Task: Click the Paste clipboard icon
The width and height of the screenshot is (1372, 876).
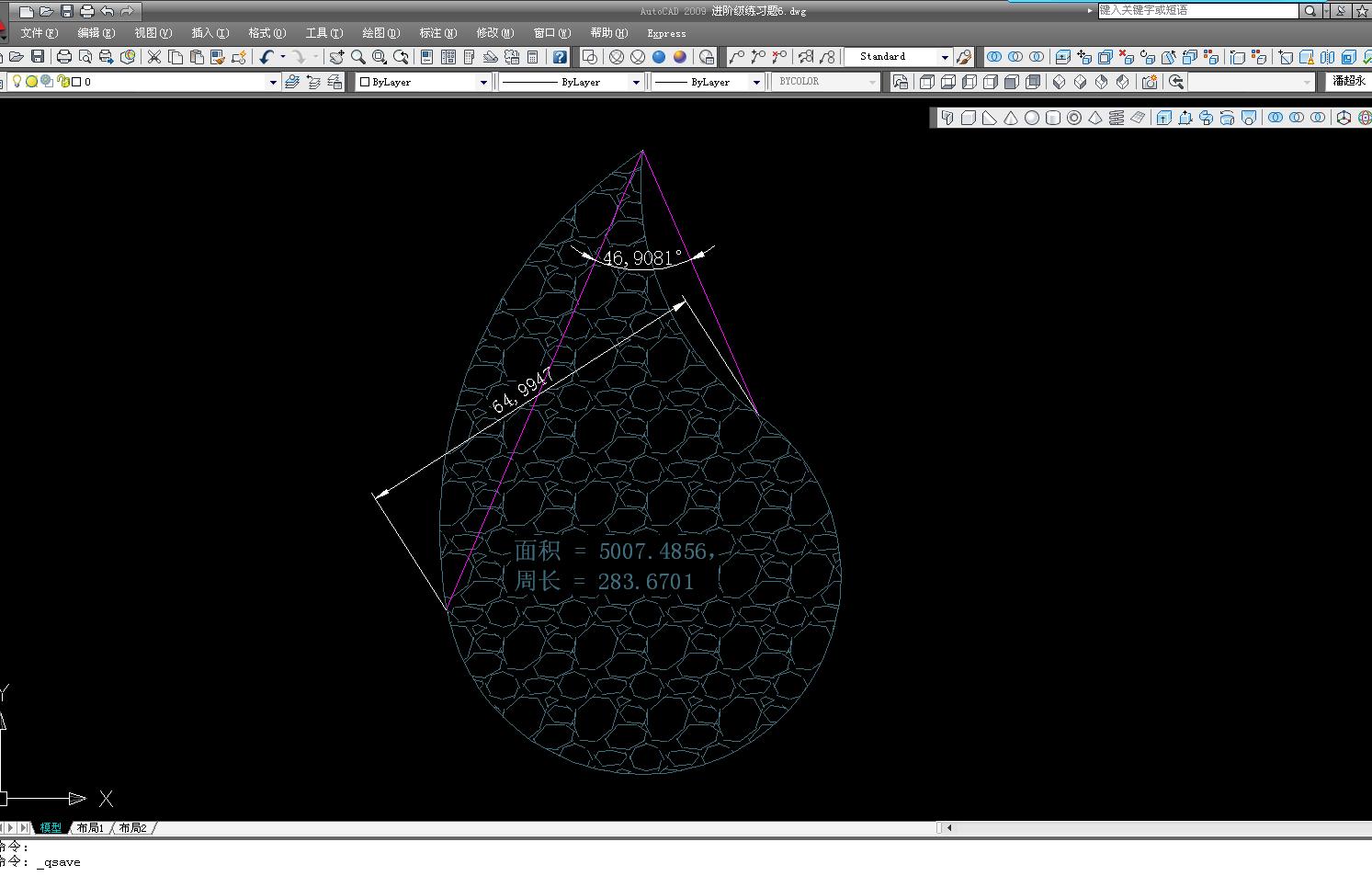Action: [197, 57]
